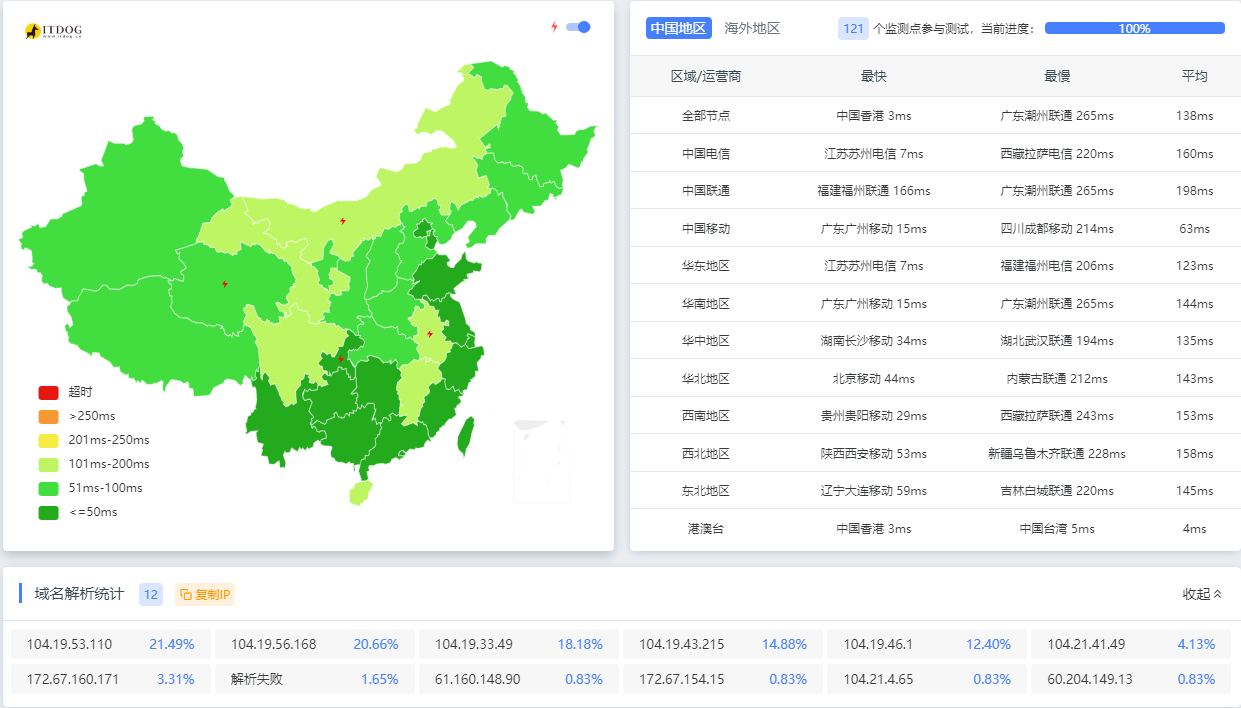Select the 中国地区 tab
The height and width of the screenshot is (708, 1241).
pyautogui.click(x=678, y=28)
